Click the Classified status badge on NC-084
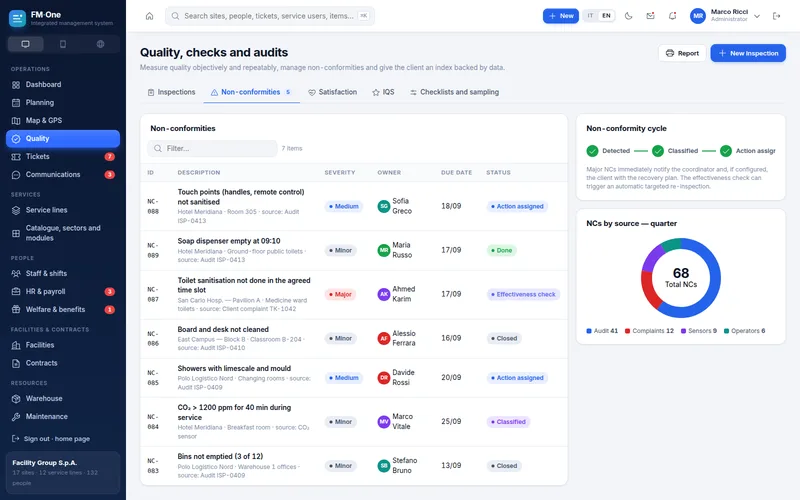The height and width of the screenshot is (500, 800). [508, 422]
